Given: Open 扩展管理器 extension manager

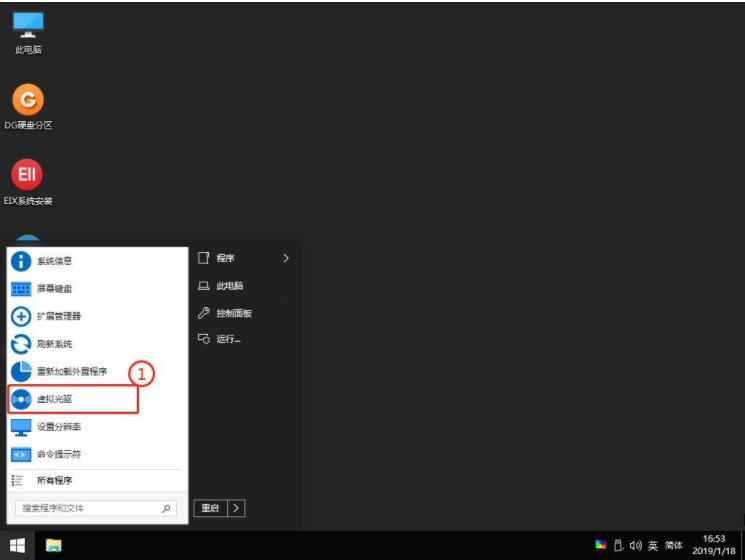Looking at the screenshot, I should pos(58,316).
